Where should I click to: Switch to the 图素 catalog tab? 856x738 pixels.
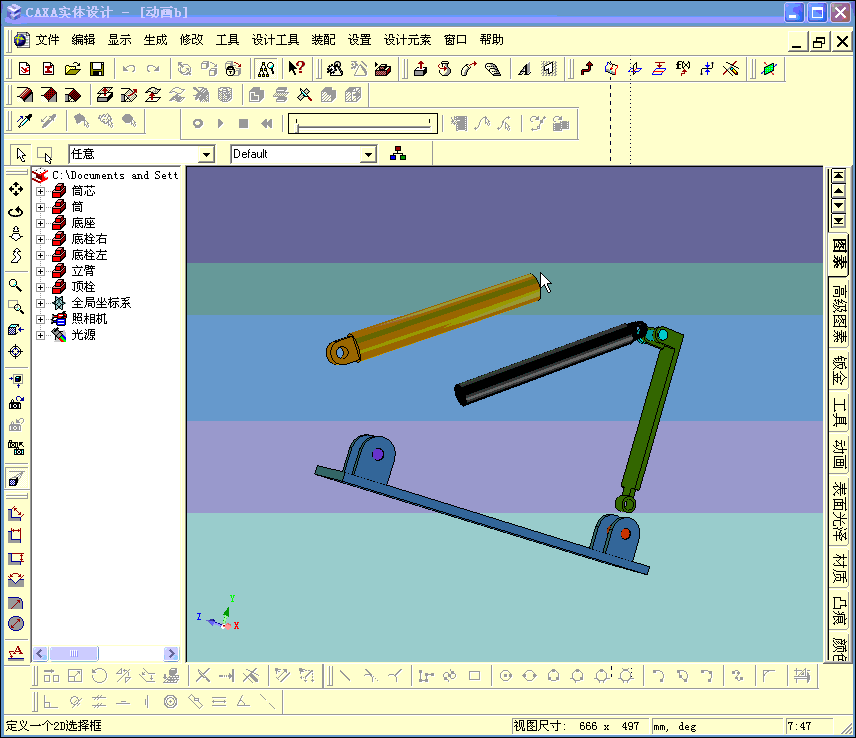point(839,254)
